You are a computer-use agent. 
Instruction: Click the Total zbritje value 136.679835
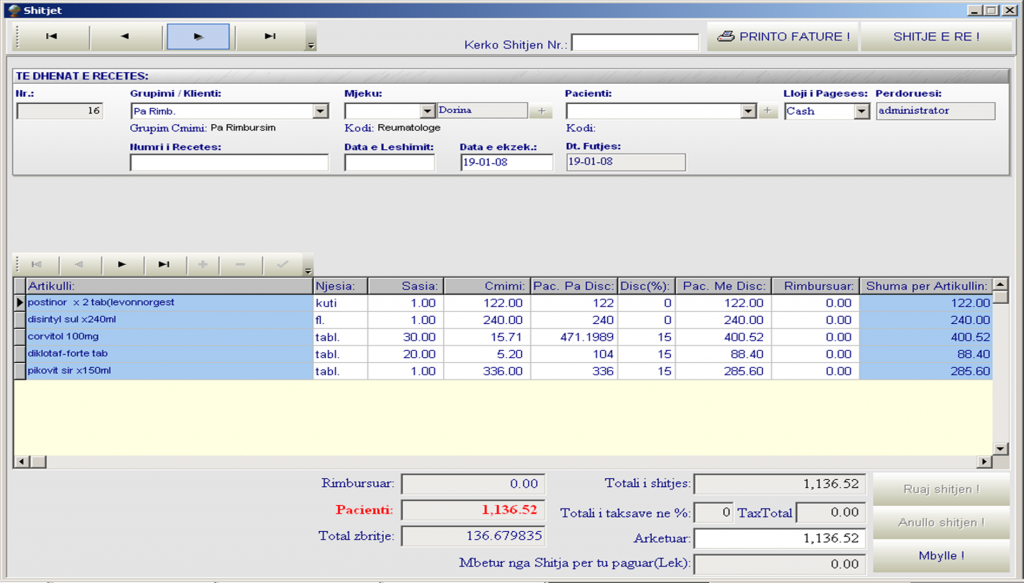473,536
